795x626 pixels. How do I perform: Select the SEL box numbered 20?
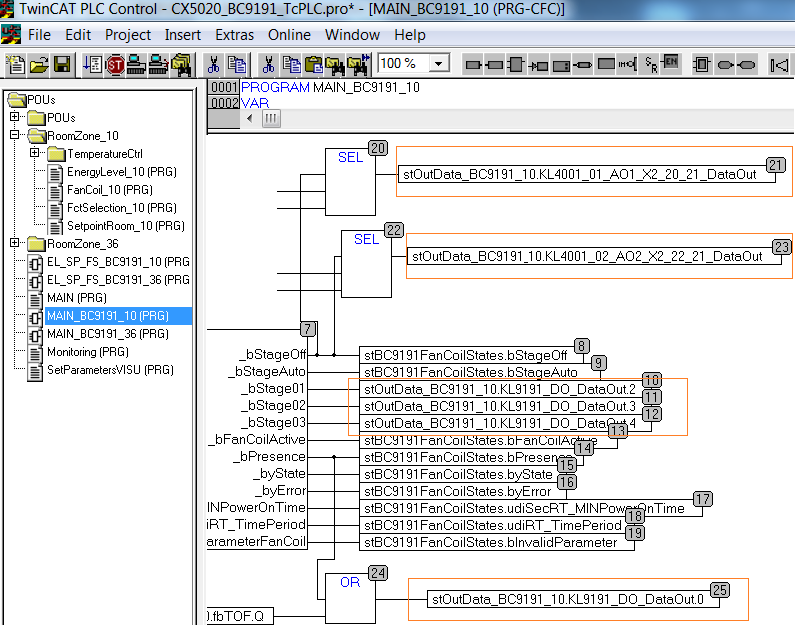(350, 181)
